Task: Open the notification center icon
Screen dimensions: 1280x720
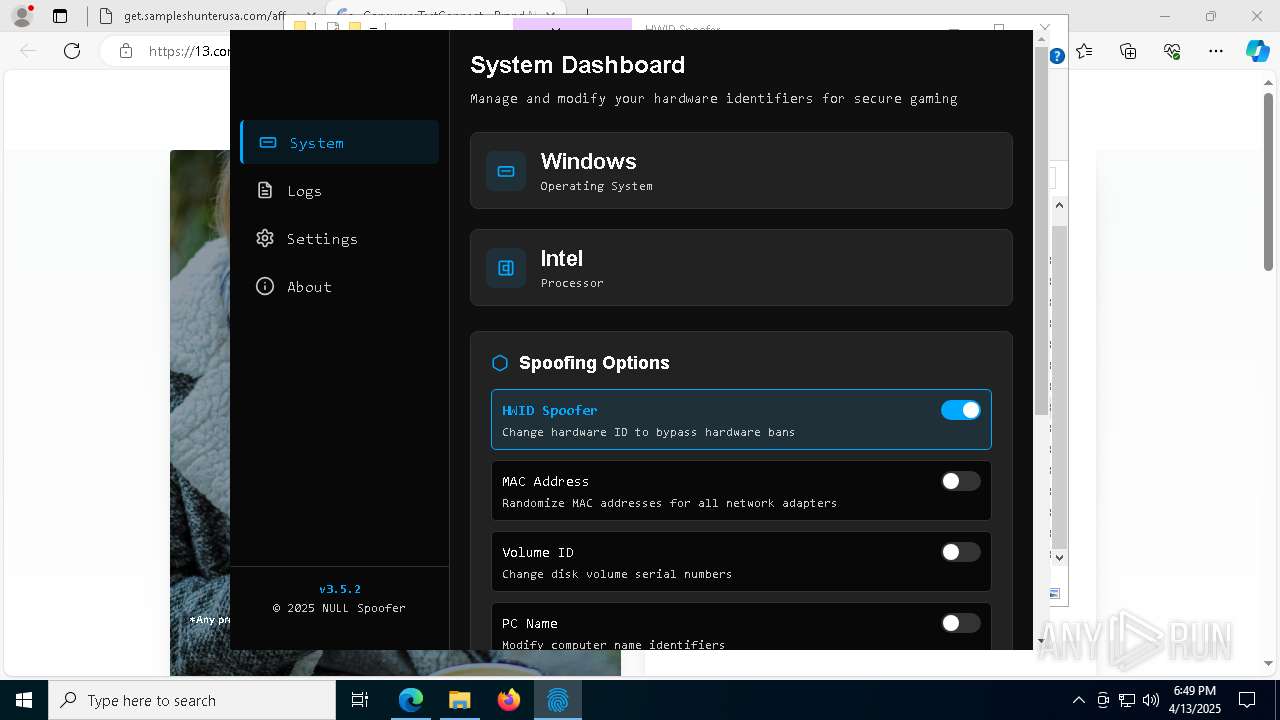Action: 1247,700
